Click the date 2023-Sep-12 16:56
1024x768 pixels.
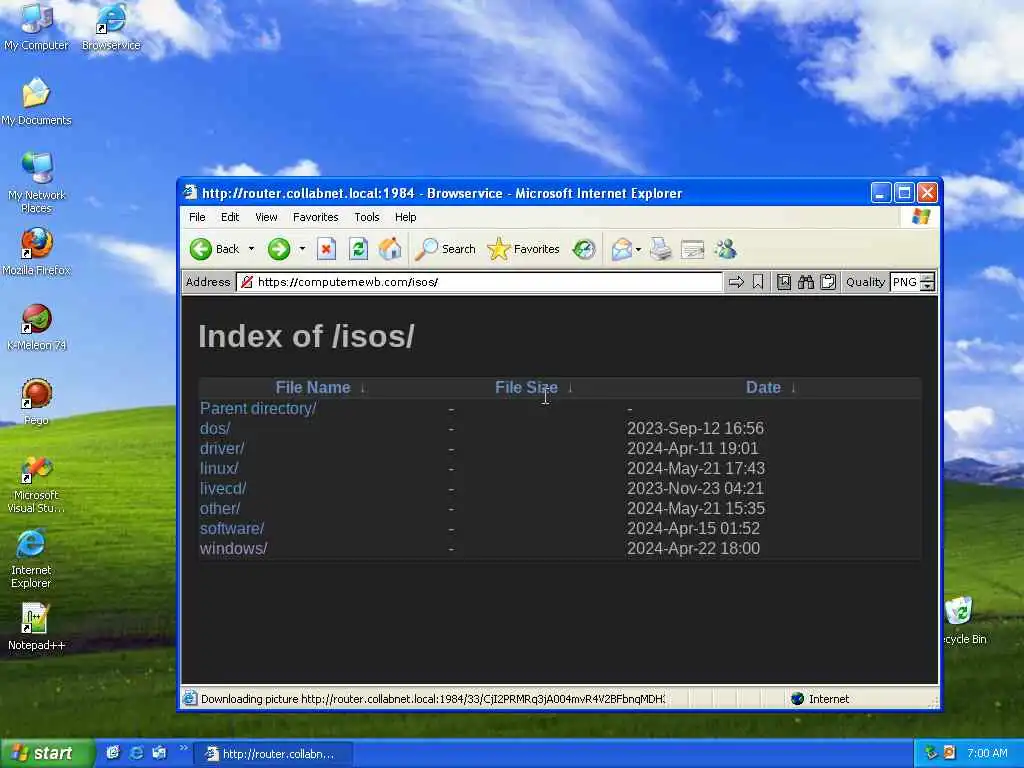point(695,428)
